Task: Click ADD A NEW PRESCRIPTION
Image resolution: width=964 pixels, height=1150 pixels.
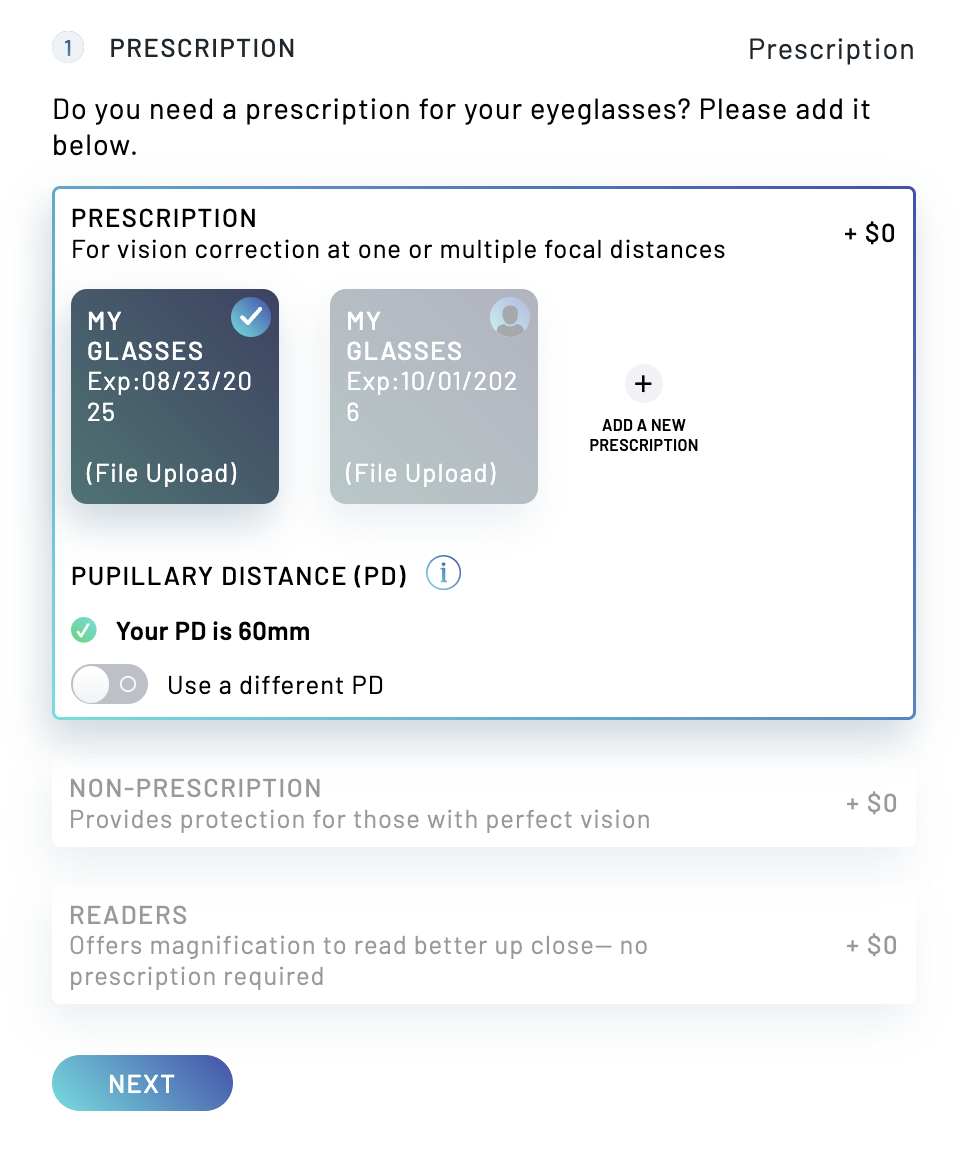Action: [643, 410]
